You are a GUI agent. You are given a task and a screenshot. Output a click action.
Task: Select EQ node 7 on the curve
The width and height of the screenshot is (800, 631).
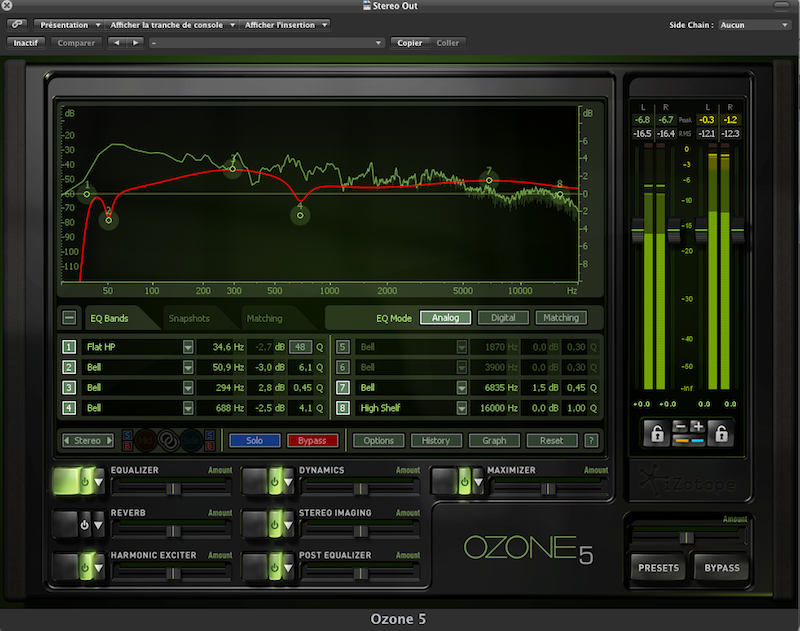tap(489, 180)
